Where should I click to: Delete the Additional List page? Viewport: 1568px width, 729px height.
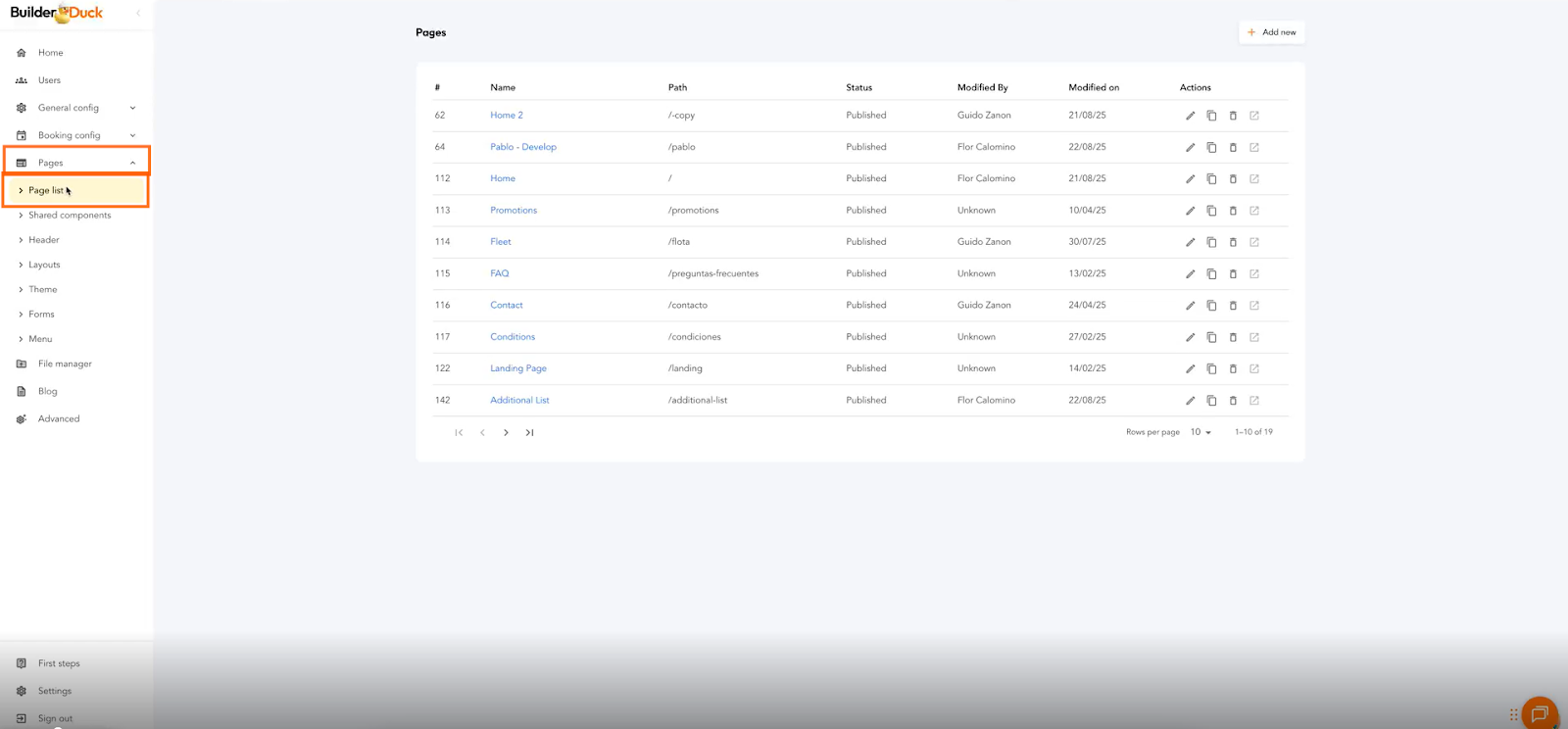click(1233, 401)
